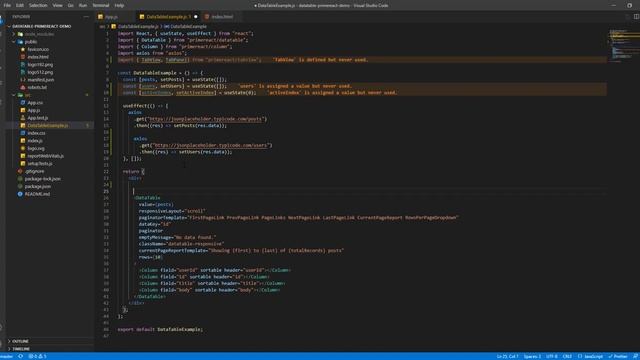Viewport: 640px width, 360px height.
Task: Collapse the public folder
Action: click(x=31, y=42)
